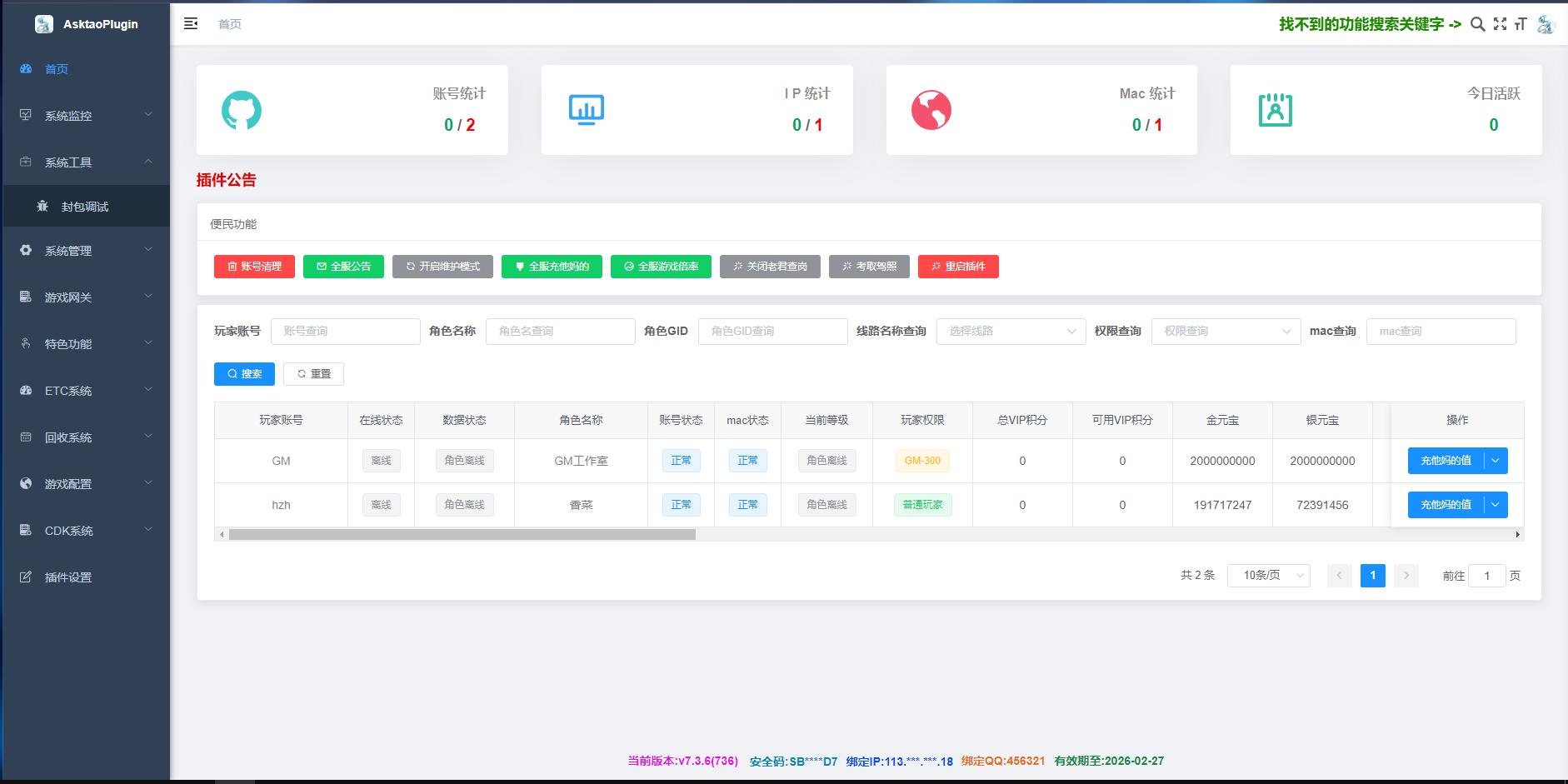
Task: Collapse sidebar with the hamburger icon
Action: (191, 23)
